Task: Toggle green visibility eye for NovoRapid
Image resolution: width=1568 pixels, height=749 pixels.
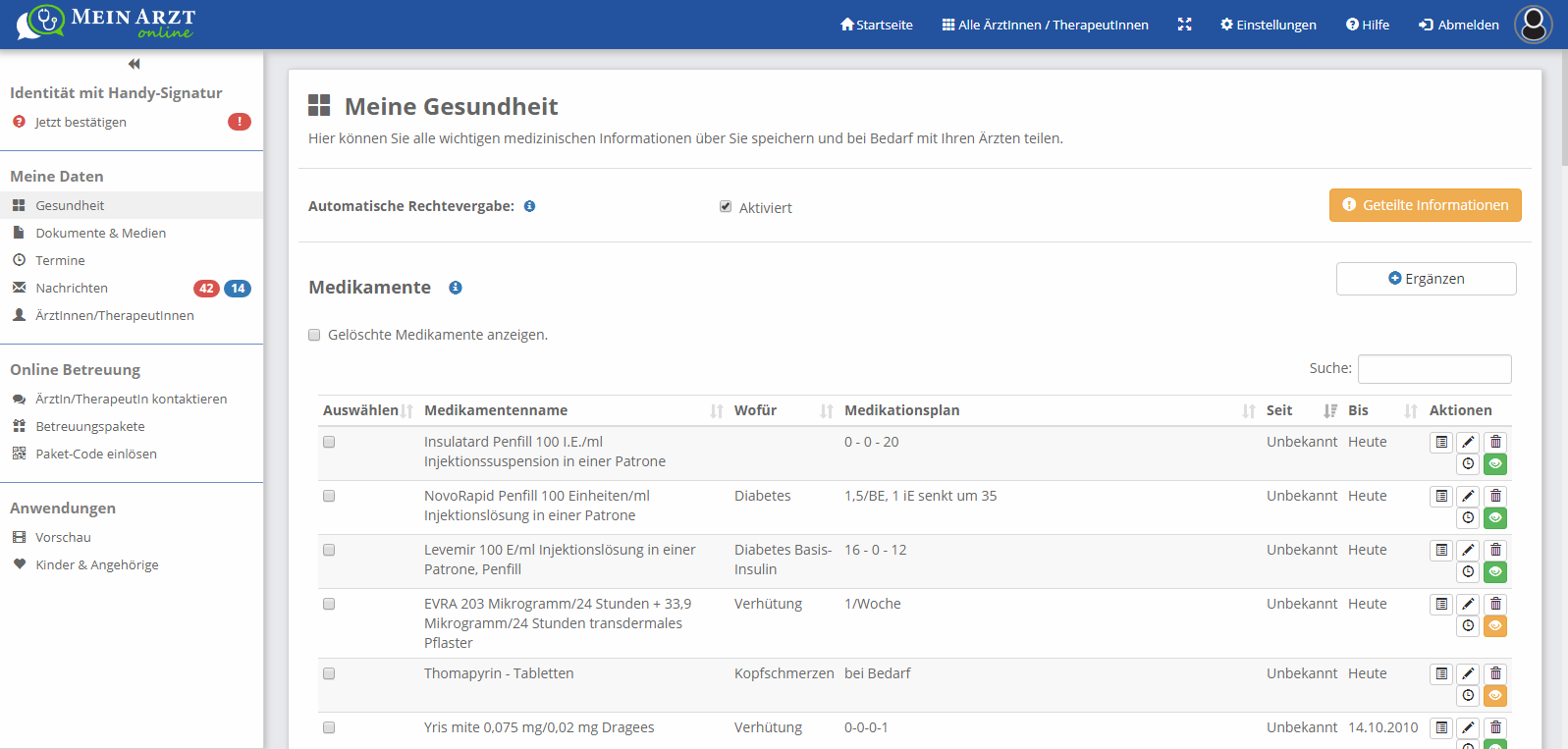Action: [1495, 518]
